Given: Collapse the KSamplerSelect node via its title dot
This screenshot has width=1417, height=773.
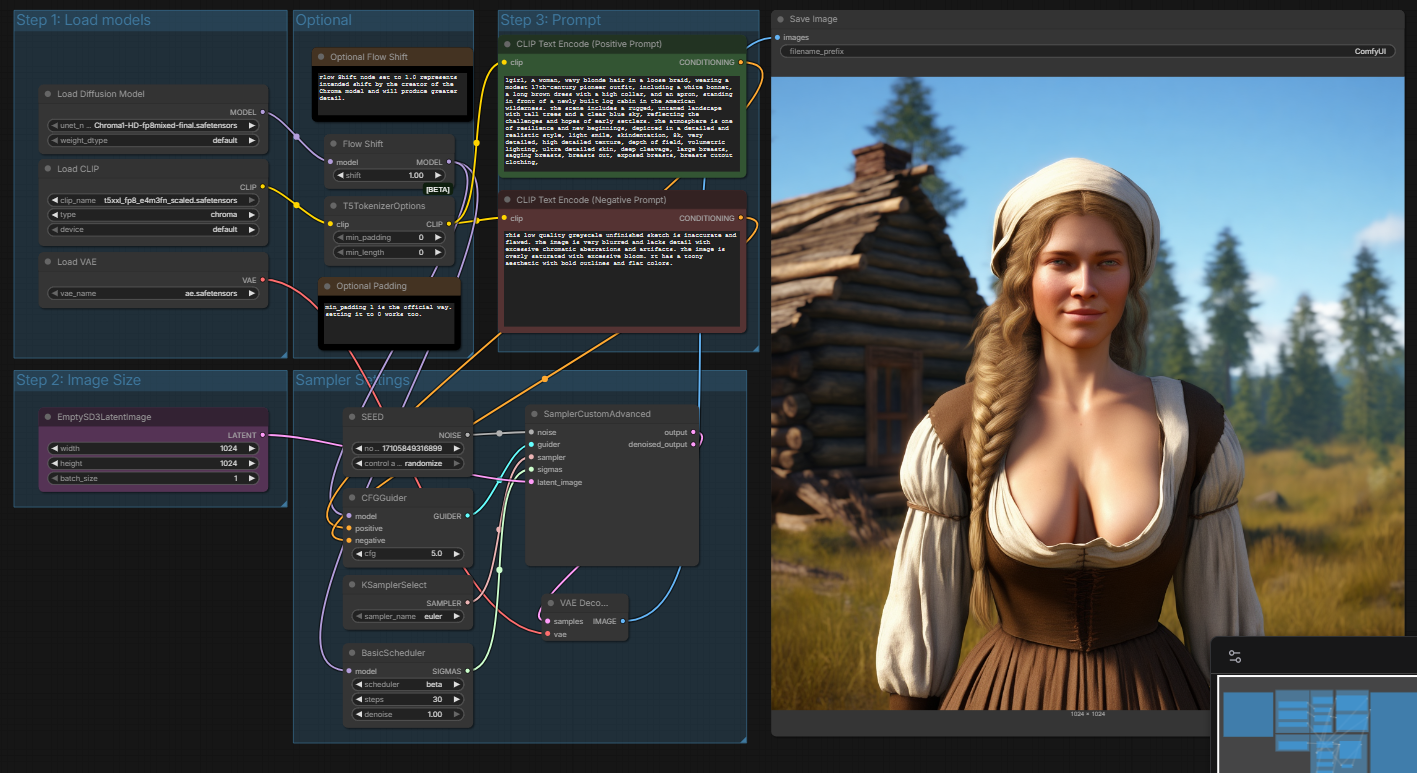Looking at the screenshot, I should [352, 584].
